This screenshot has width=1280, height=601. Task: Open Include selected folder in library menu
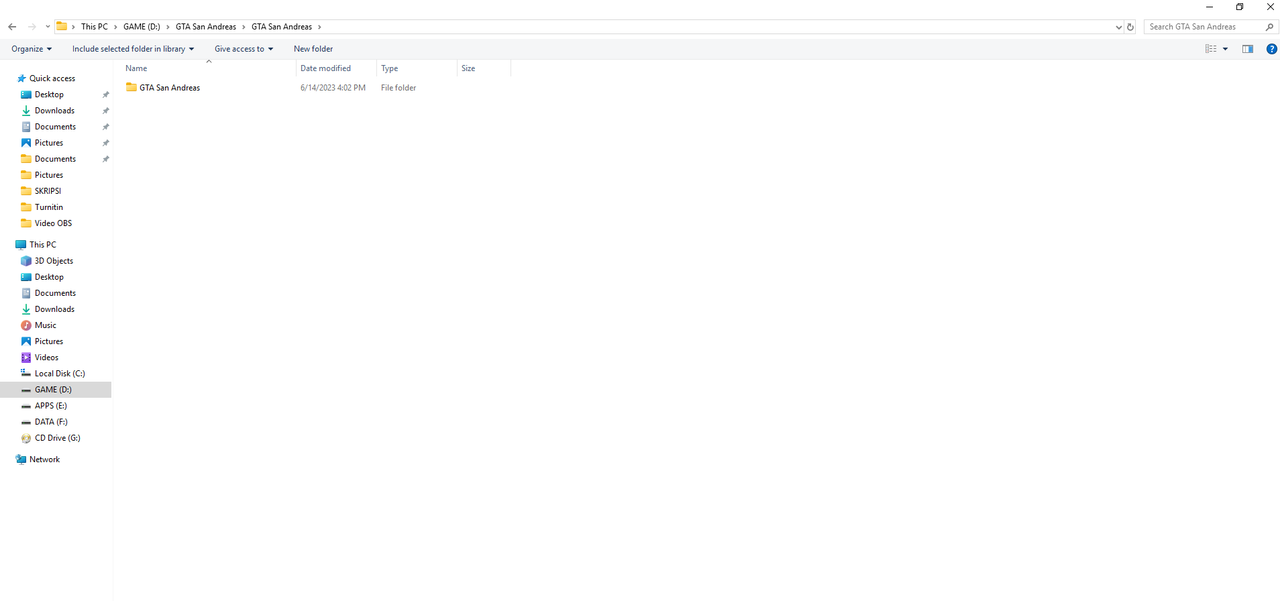[133, 49]
